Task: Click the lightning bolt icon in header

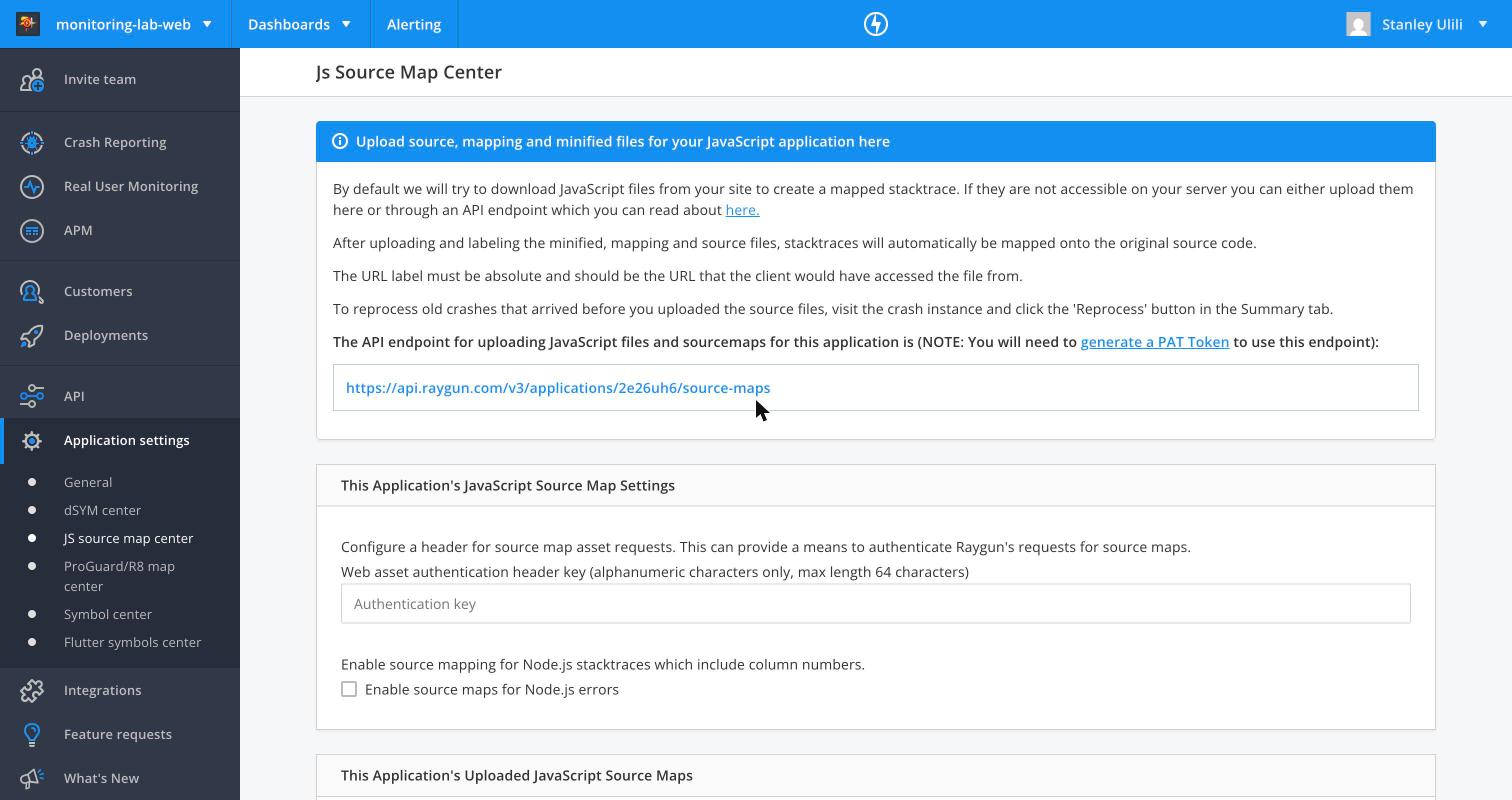Action: click(x=876, y=24)
